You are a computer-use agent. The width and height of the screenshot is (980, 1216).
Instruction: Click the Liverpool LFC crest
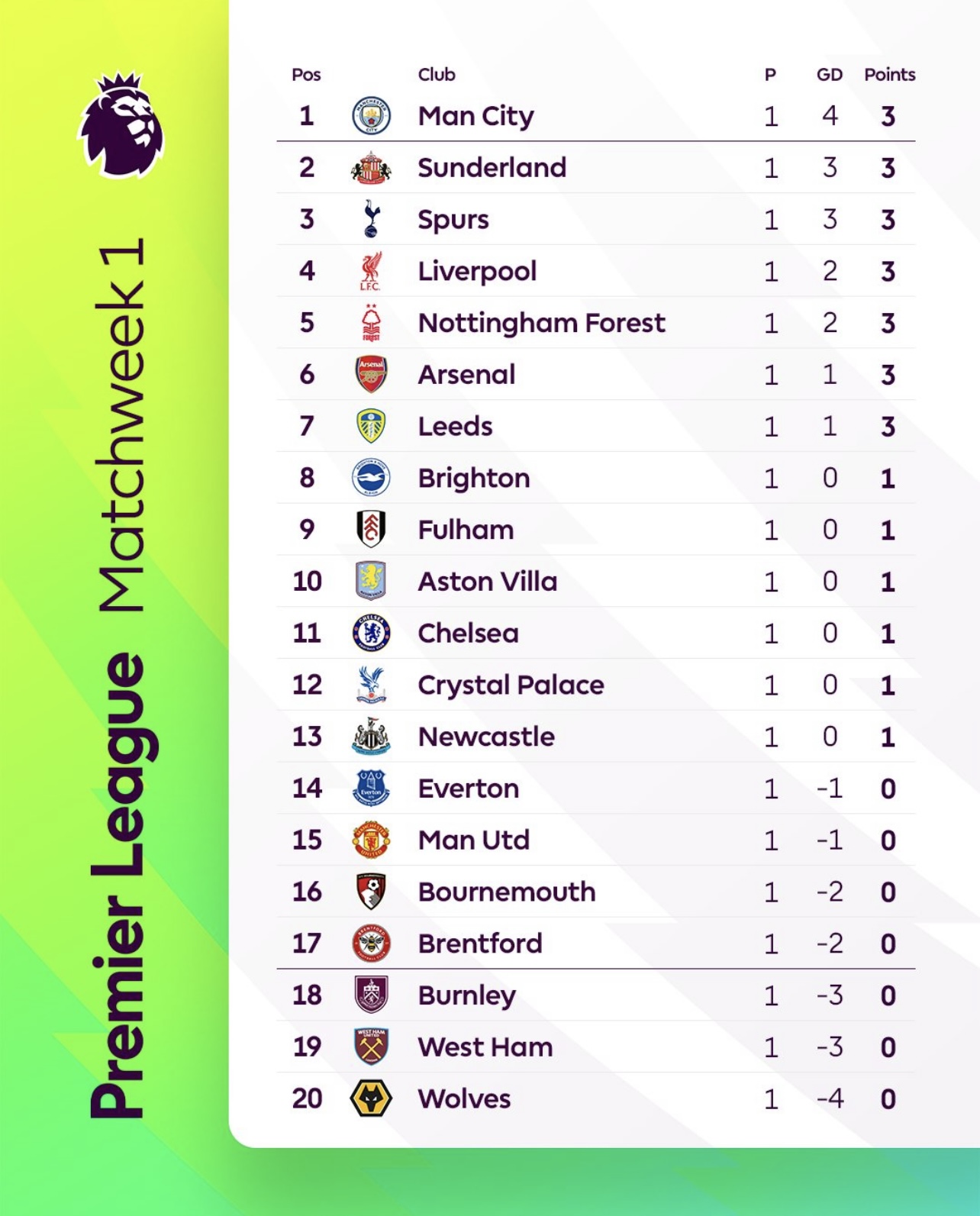click(371, 271)
